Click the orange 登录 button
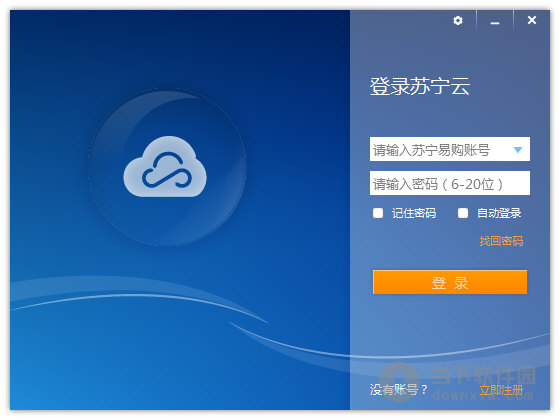The width and height of the screenshot is (560, 420). click(450, 282)
